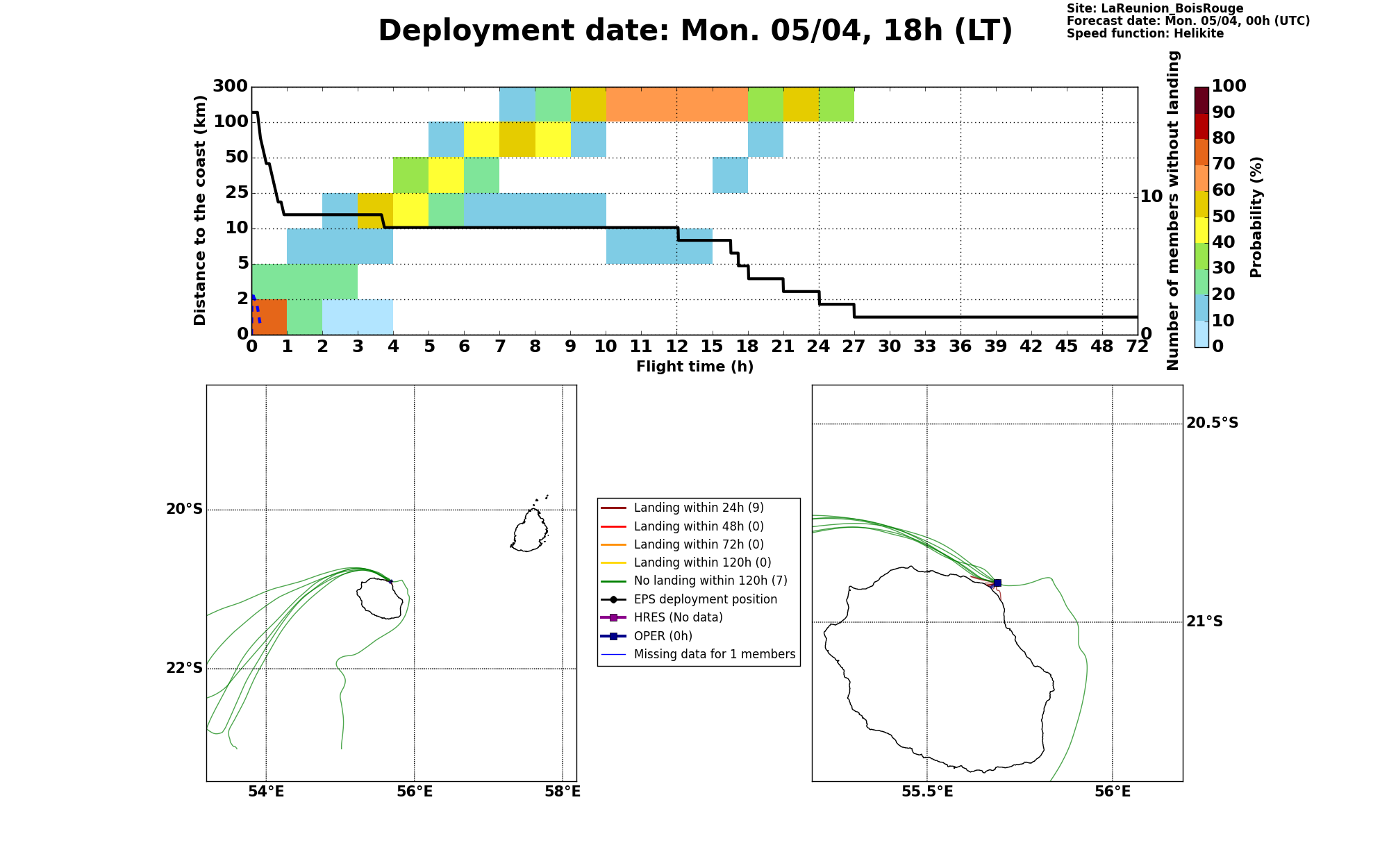Click legend entry 'Landing within 24h (9)'
Viewport: 1389px width, 868px height.
(699, 508)
